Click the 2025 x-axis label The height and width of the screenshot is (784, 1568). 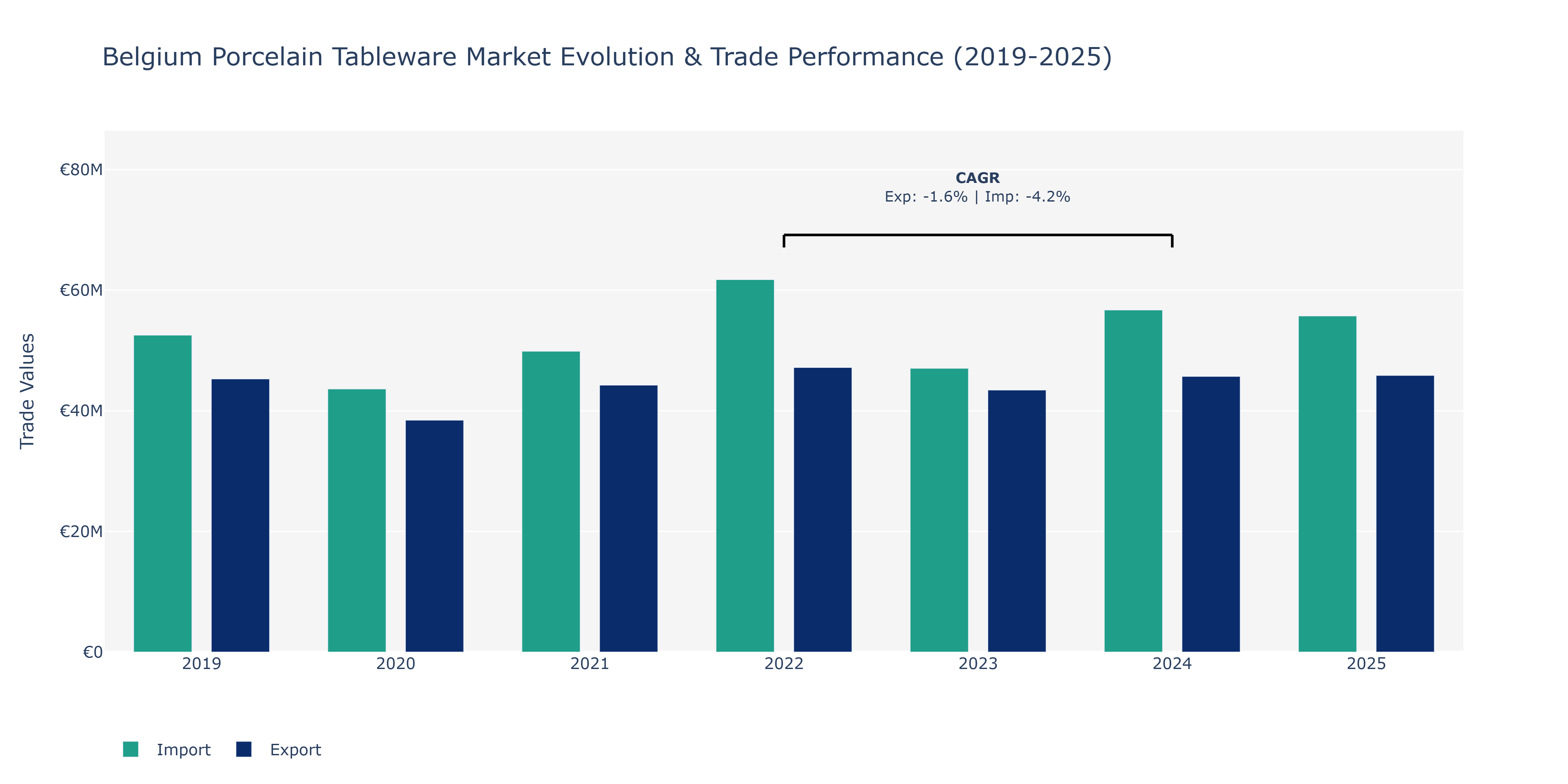[x=1366, y=663]
